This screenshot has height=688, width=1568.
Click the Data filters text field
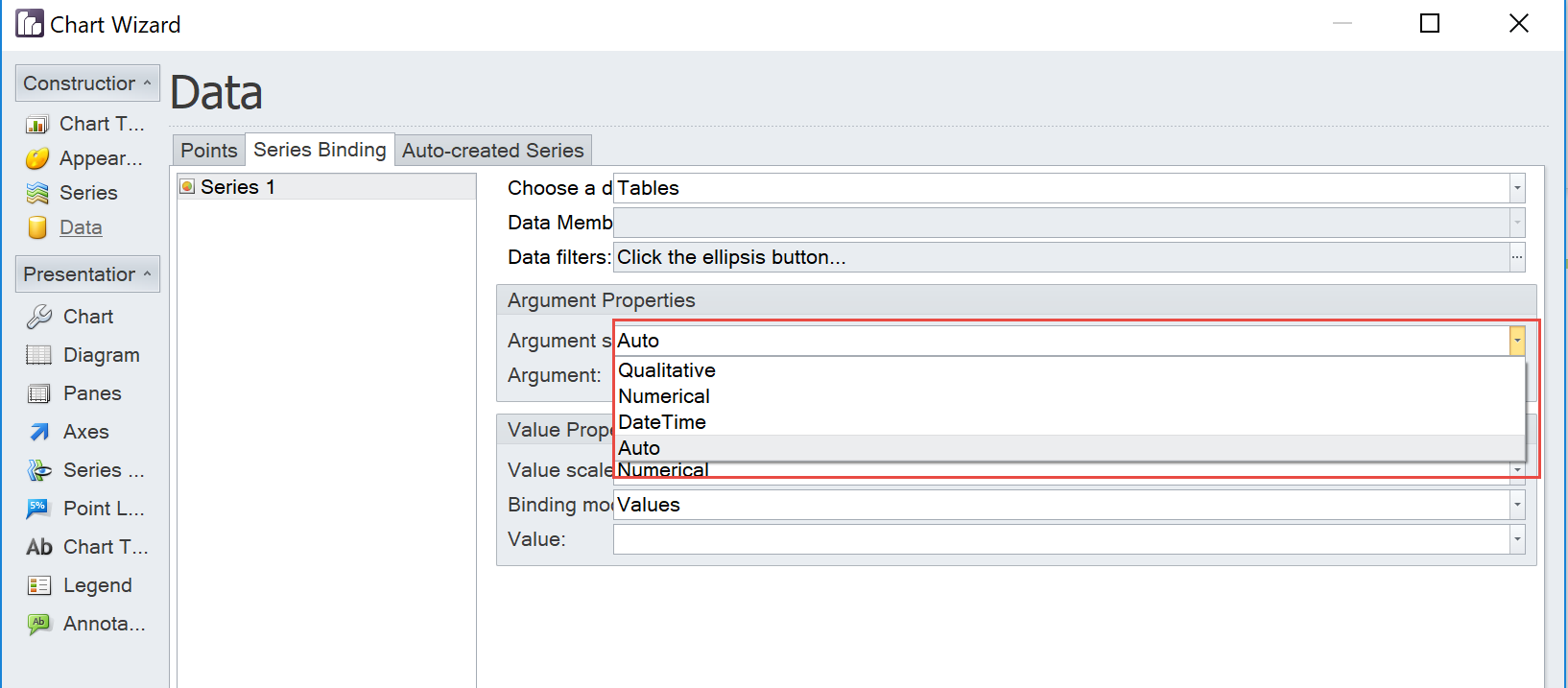click(1061, 257)
